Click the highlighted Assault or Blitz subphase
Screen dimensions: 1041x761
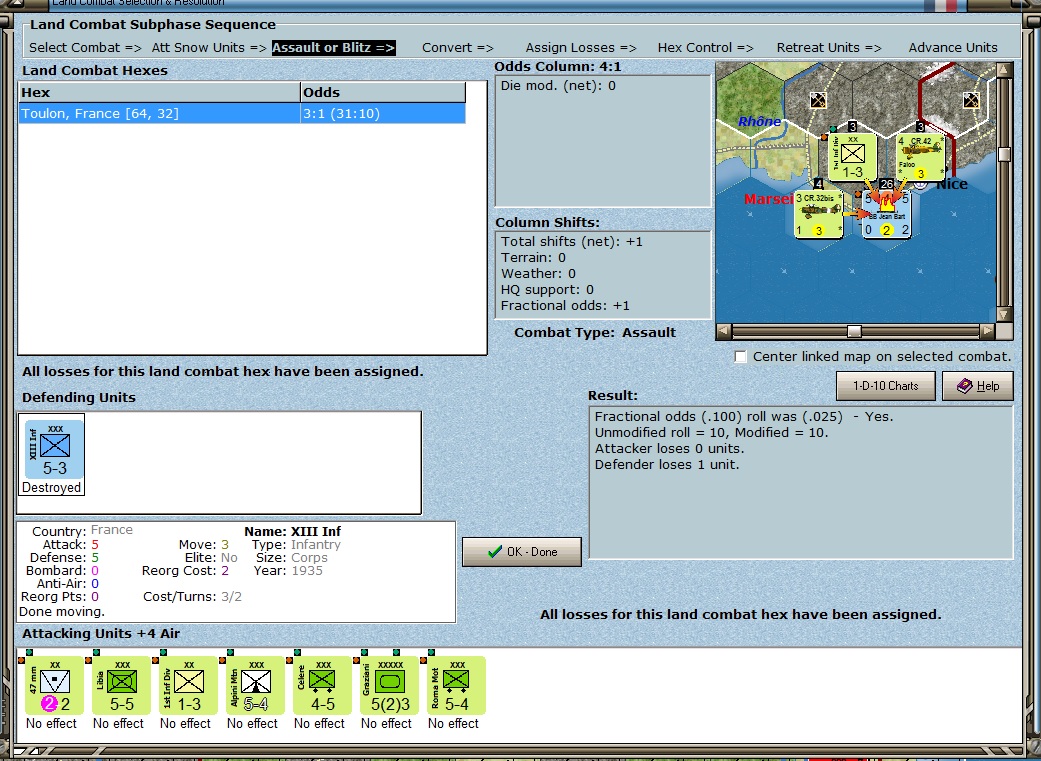point(334,48)
